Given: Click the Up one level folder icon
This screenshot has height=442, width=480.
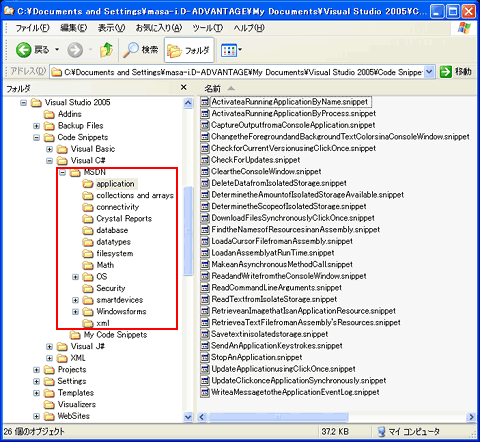Looking at the screenshot, I should [107, 50].
